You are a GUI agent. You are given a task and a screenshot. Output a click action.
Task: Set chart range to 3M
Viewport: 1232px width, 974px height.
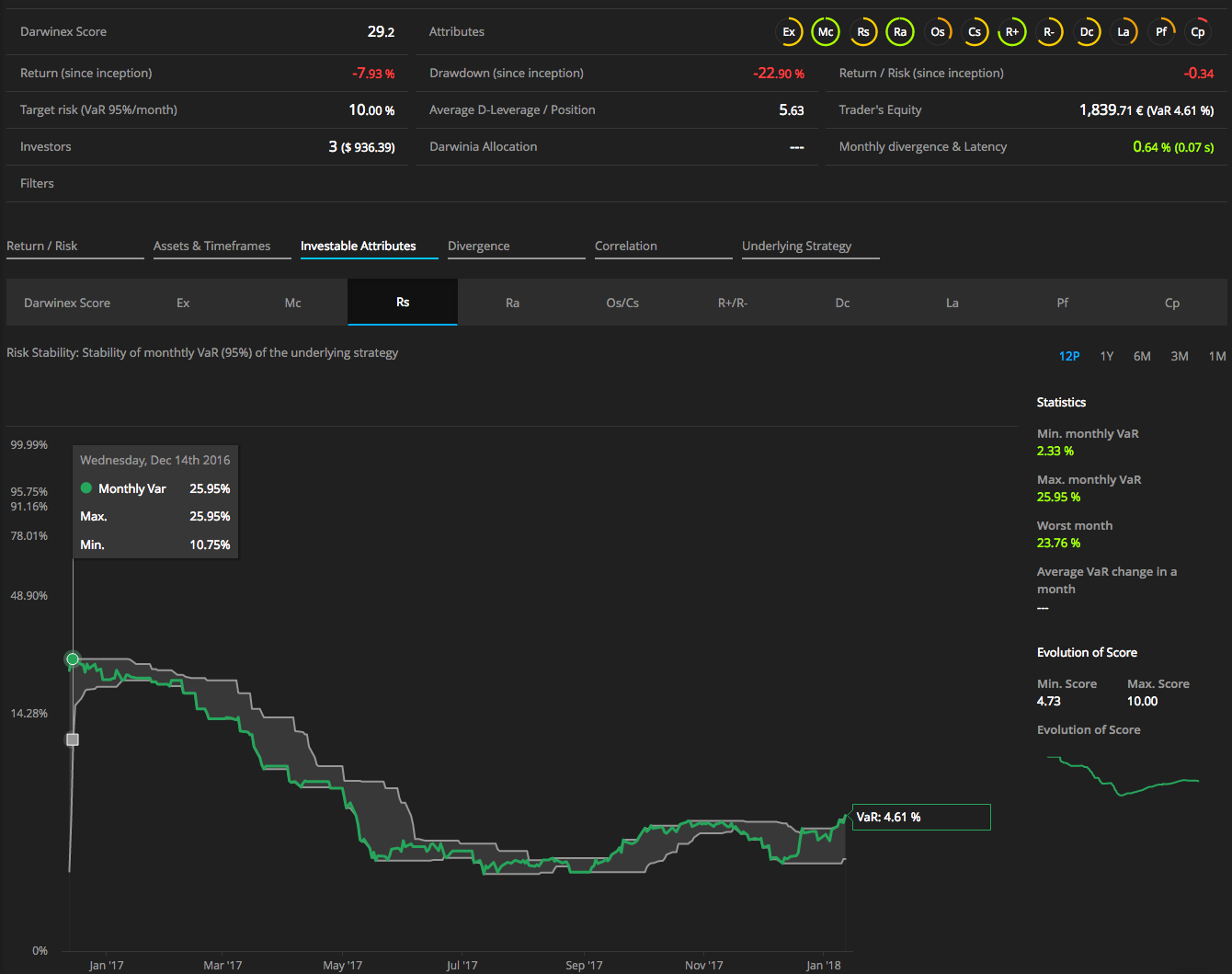1180,356
